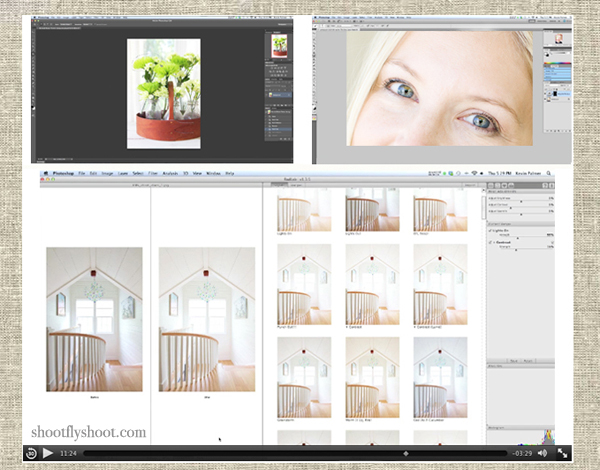Click the Before preview image of the loft
The width and height of the screenshot is (600, 470).
point(95,319)
